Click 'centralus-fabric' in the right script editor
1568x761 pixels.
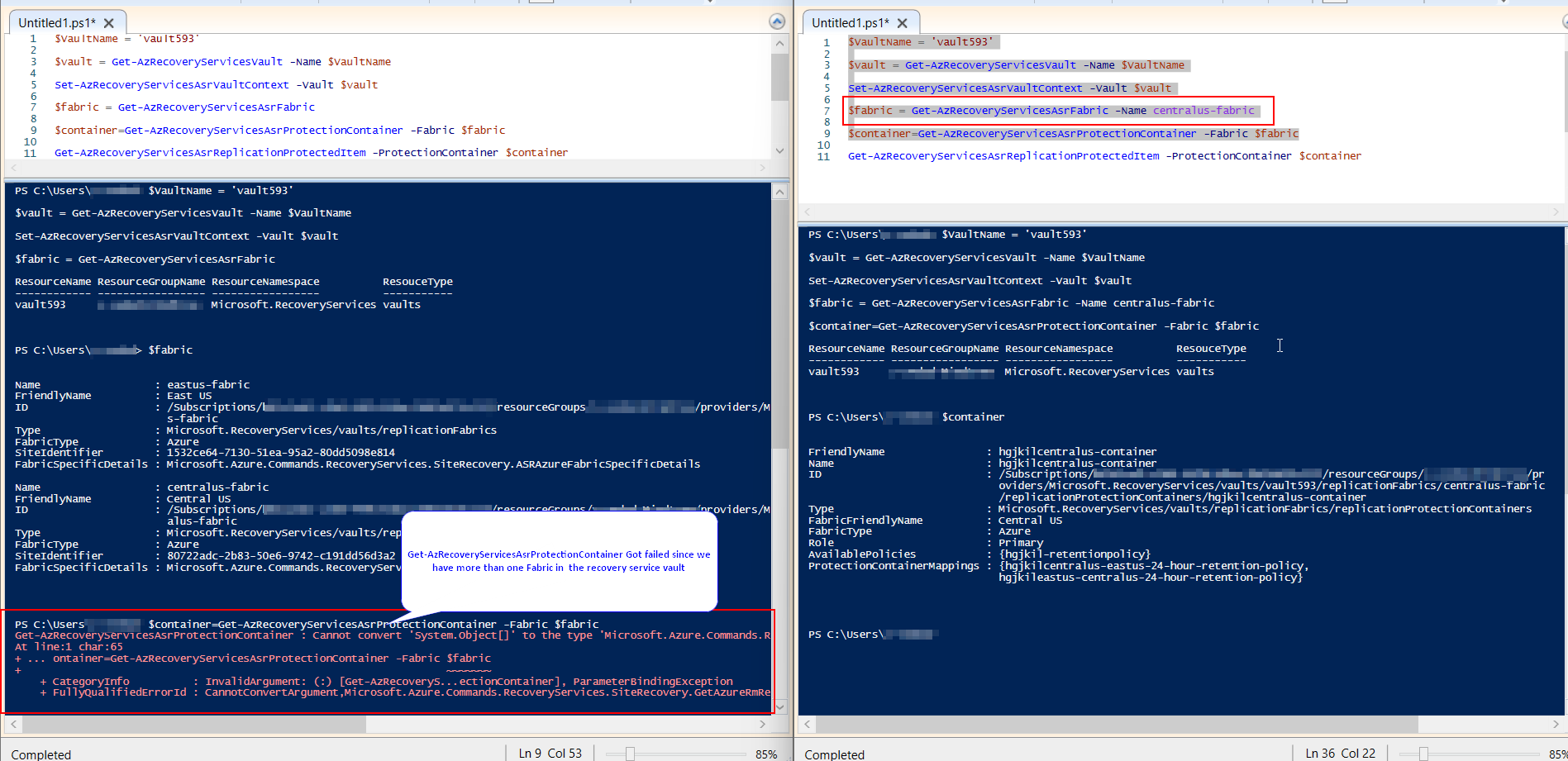point(1203,111)
